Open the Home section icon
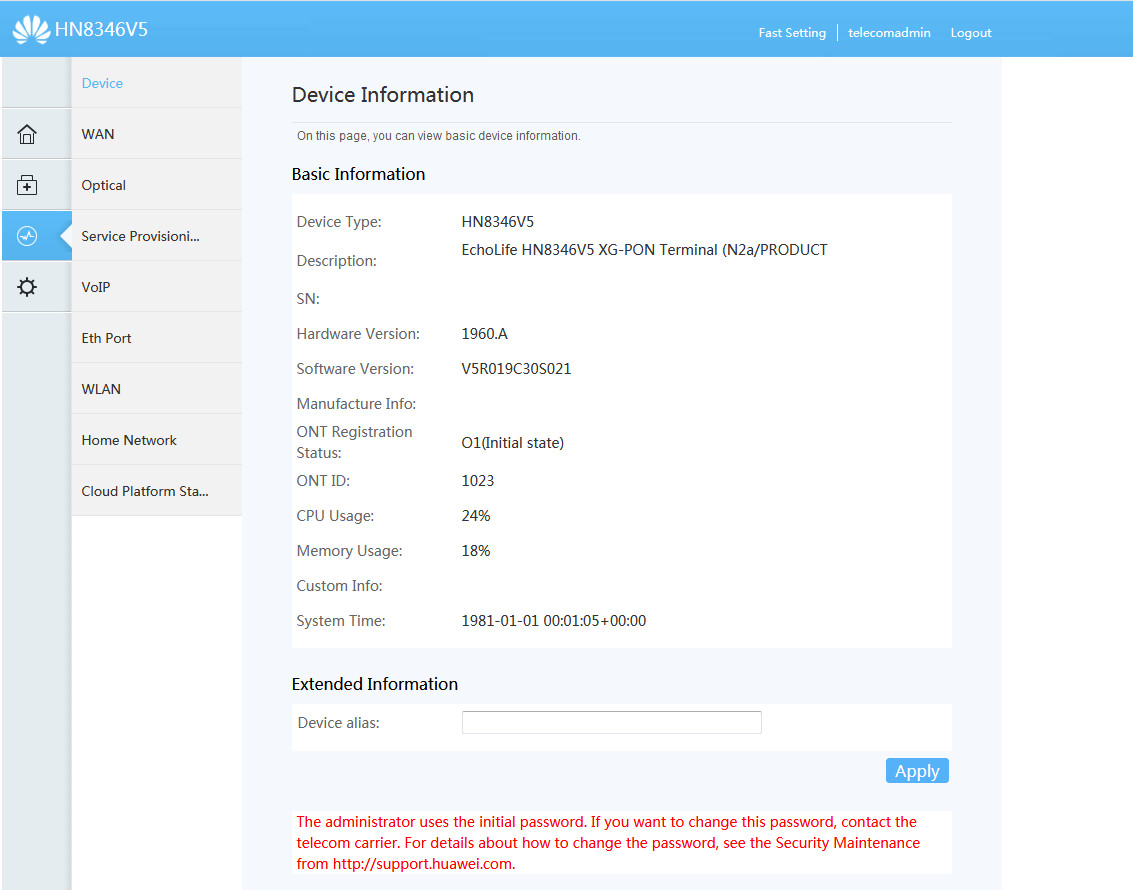This screenshot has width=1133, height=890. click(28, 134)
